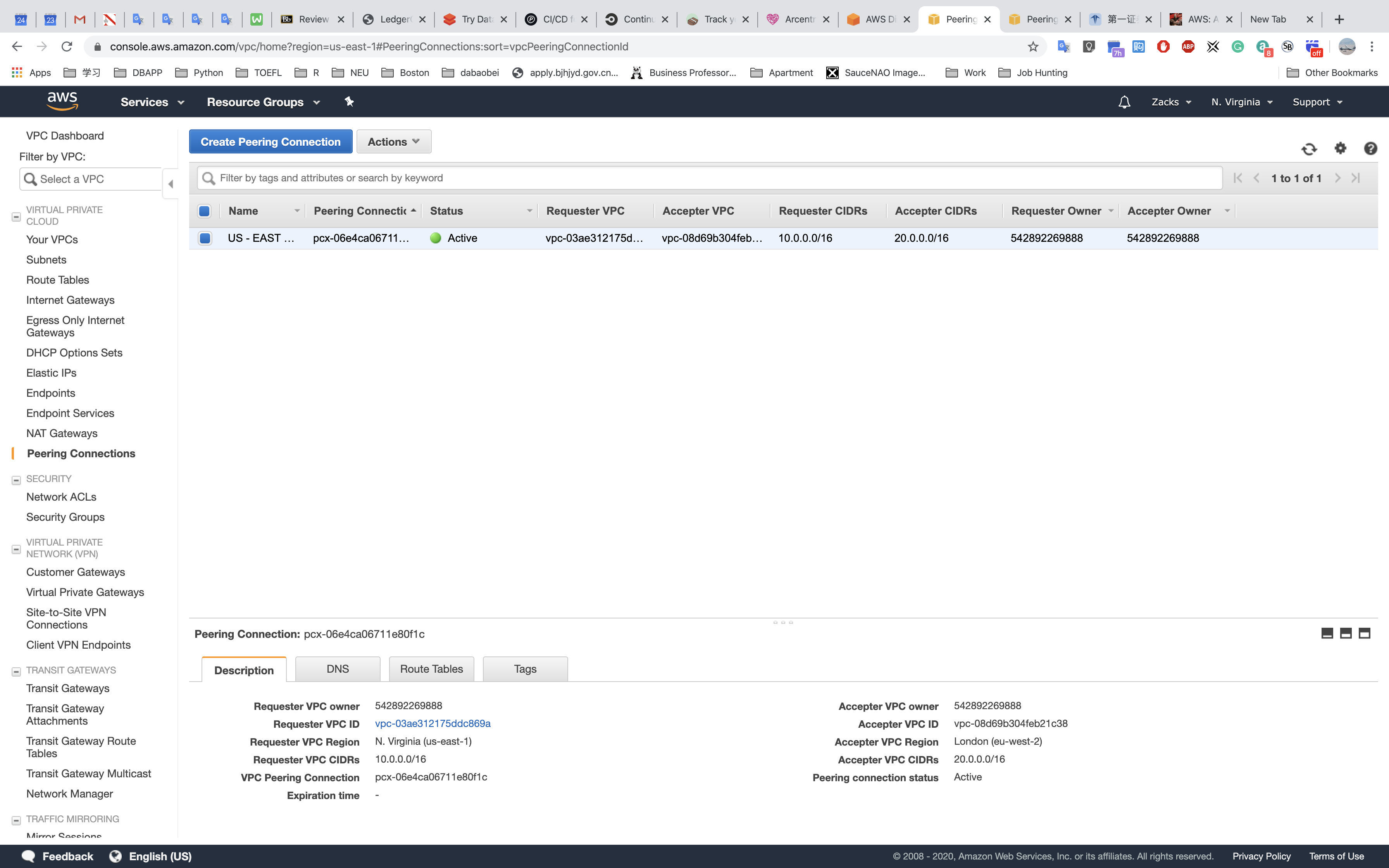Viewport: 1389px width, 868px height.
Task: Click the refresh peering connections icon
Action: [x=1309, y=149]
